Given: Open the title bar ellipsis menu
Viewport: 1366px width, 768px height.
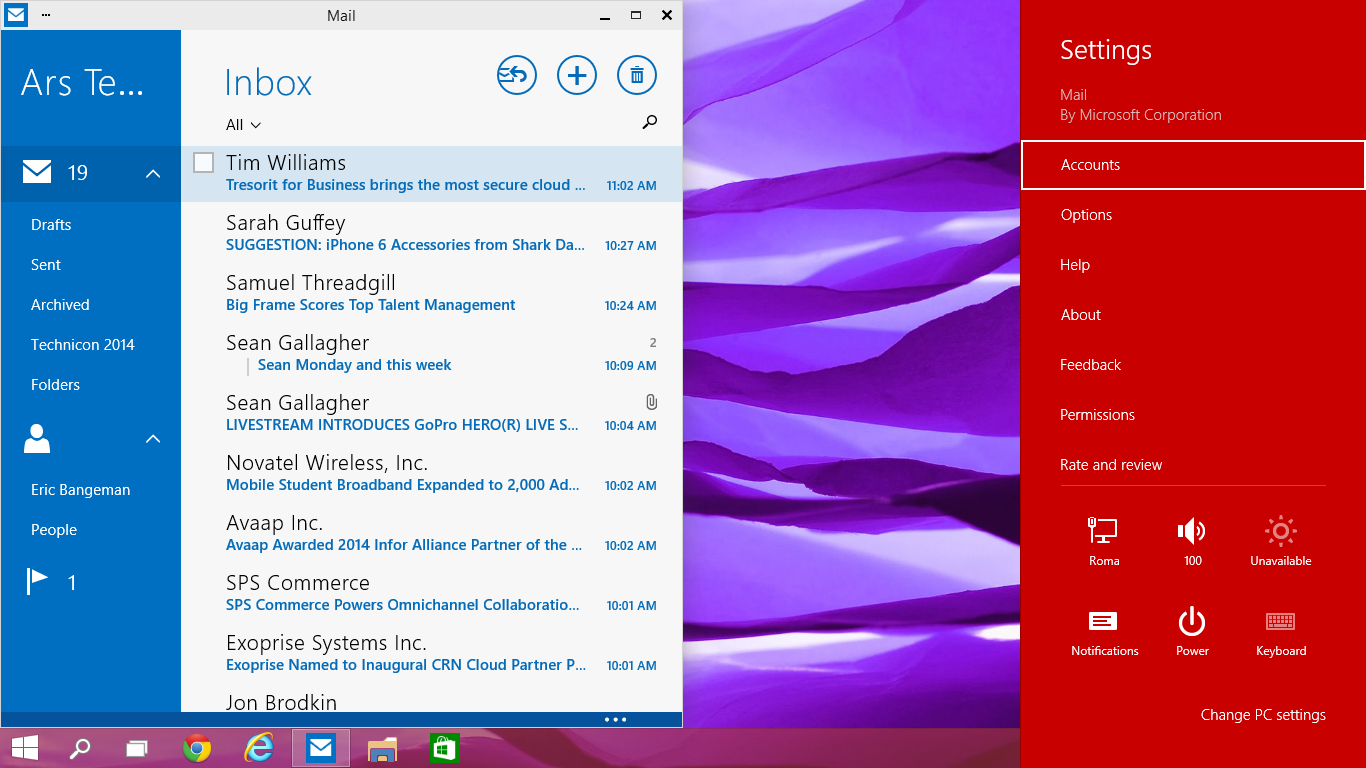Looking at the screenshot, I should pos(46,15).
